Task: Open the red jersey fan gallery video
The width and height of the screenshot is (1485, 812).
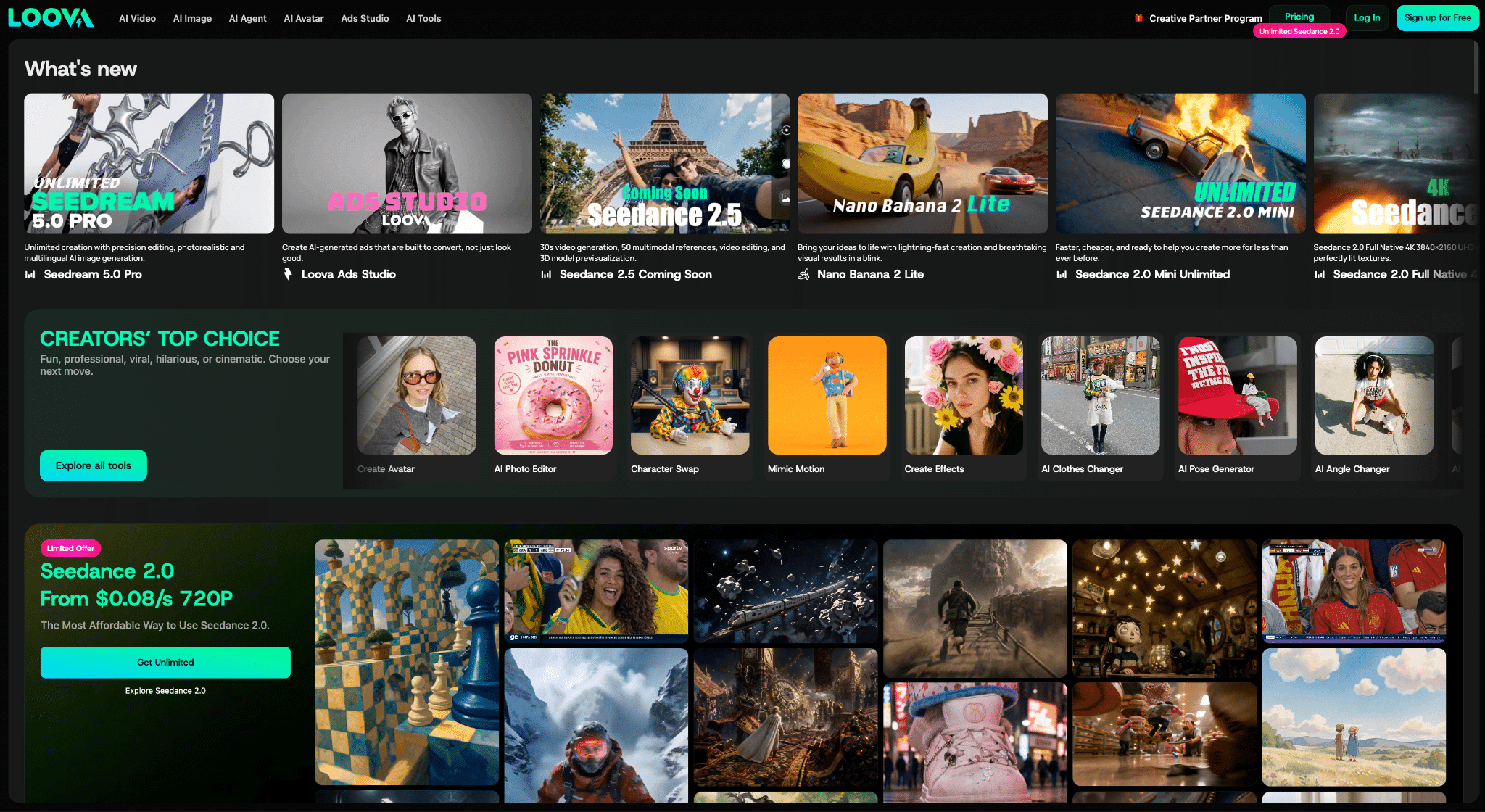Action: pos(1354,591)
